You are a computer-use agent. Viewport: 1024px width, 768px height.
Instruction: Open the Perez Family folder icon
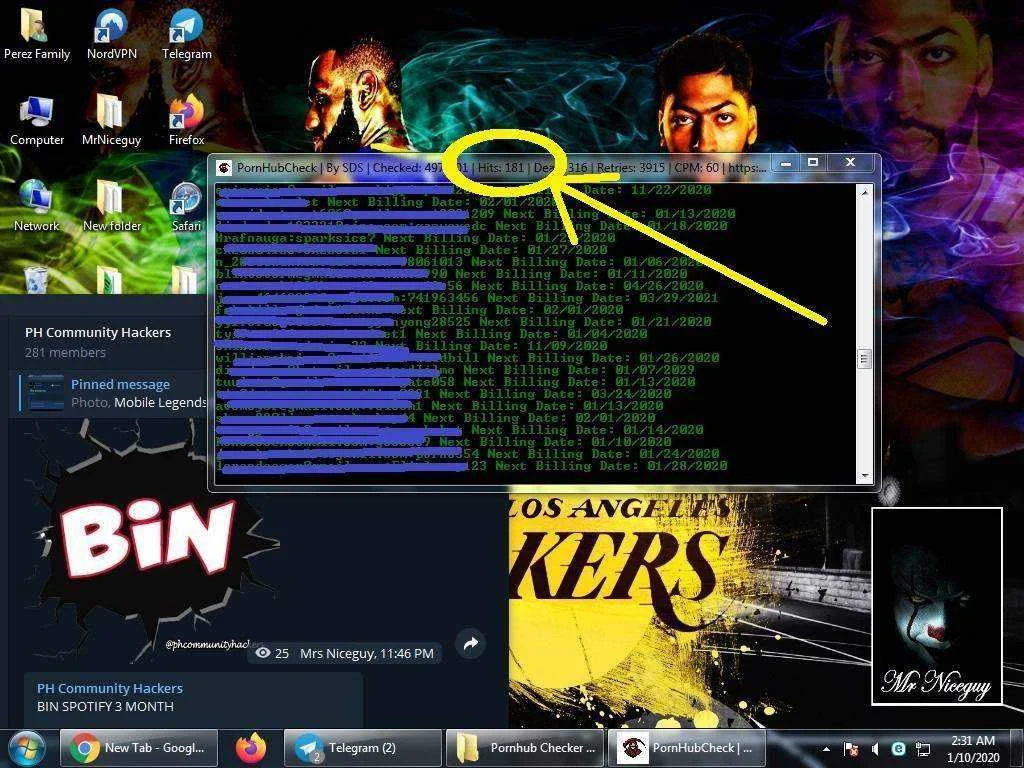point(35,33)
